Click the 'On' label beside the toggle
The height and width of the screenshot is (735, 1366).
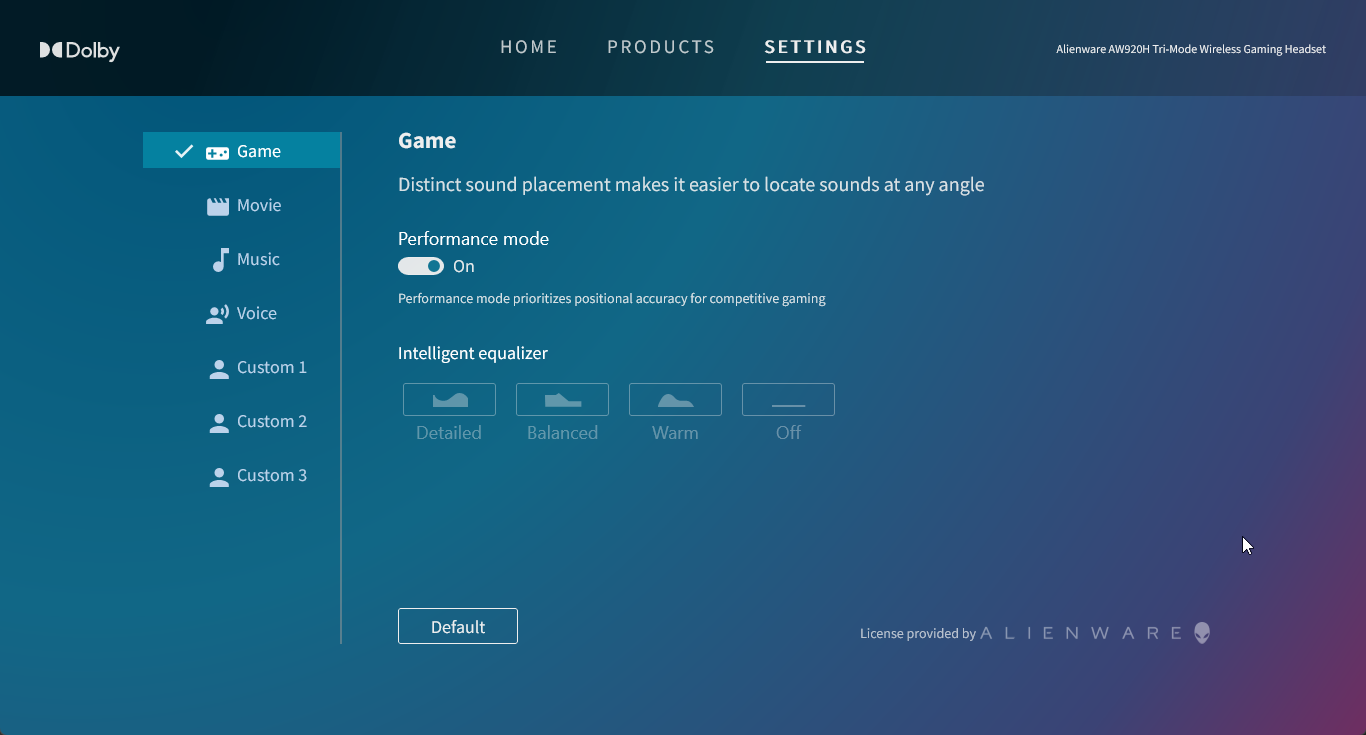pos(464,266)
